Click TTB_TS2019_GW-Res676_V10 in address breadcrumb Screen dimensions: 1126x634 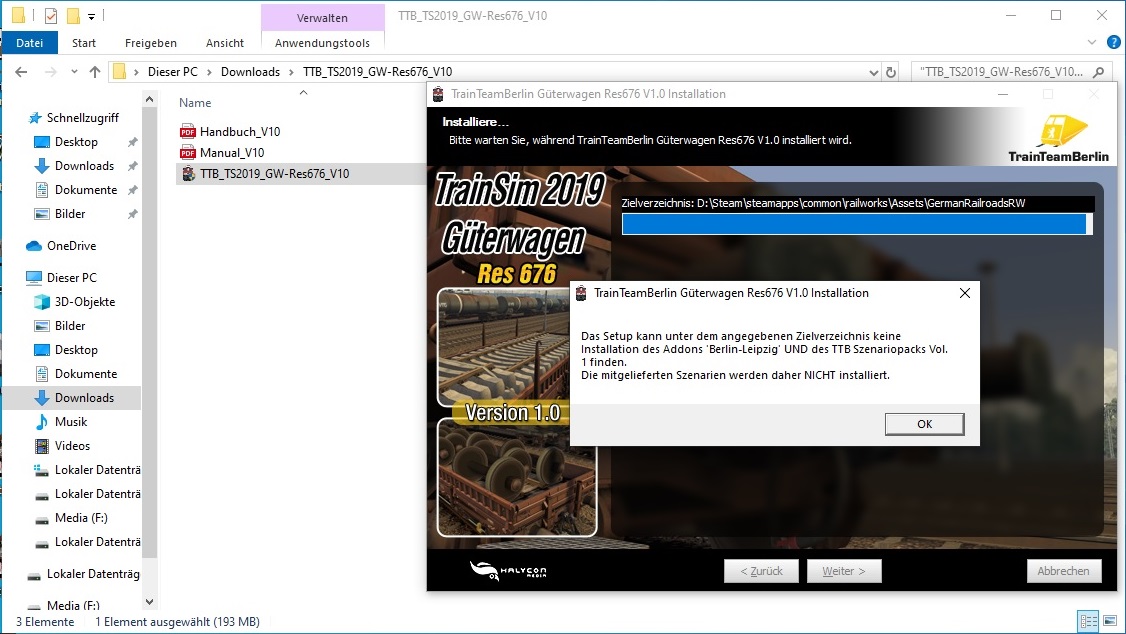click(378, 72)
